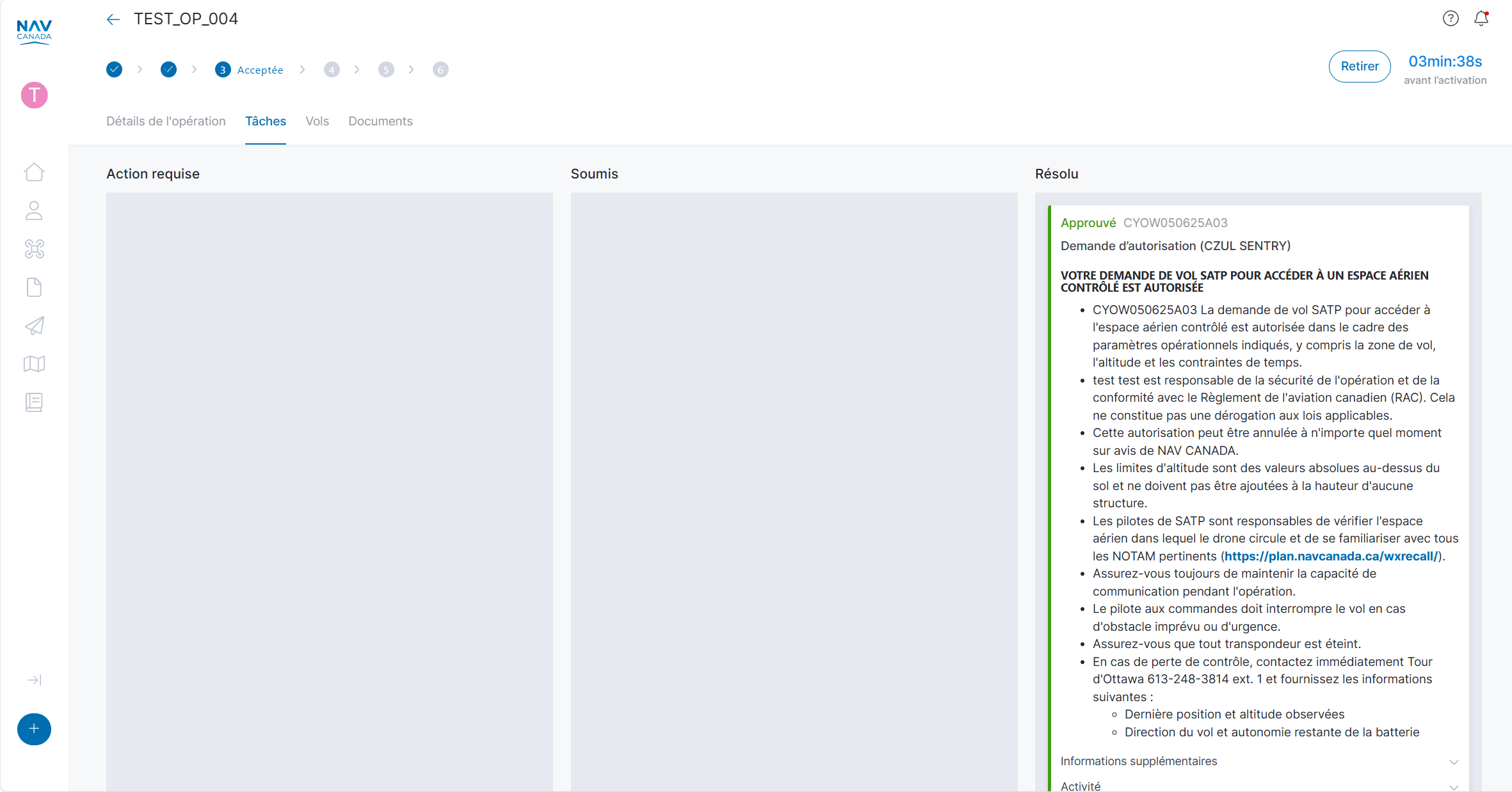This screenshot has width=1512, height=792.
Task: Click the first completed step checkmark
Action: point(115,70)
